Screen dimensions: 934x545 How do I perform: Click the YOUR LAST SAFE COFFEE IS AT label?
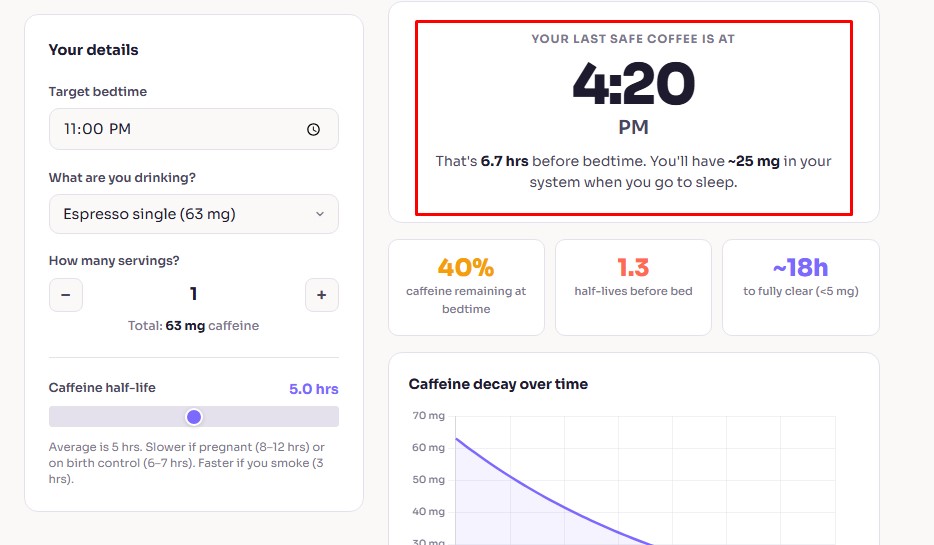pyautogui.click(x=633, y=39)
